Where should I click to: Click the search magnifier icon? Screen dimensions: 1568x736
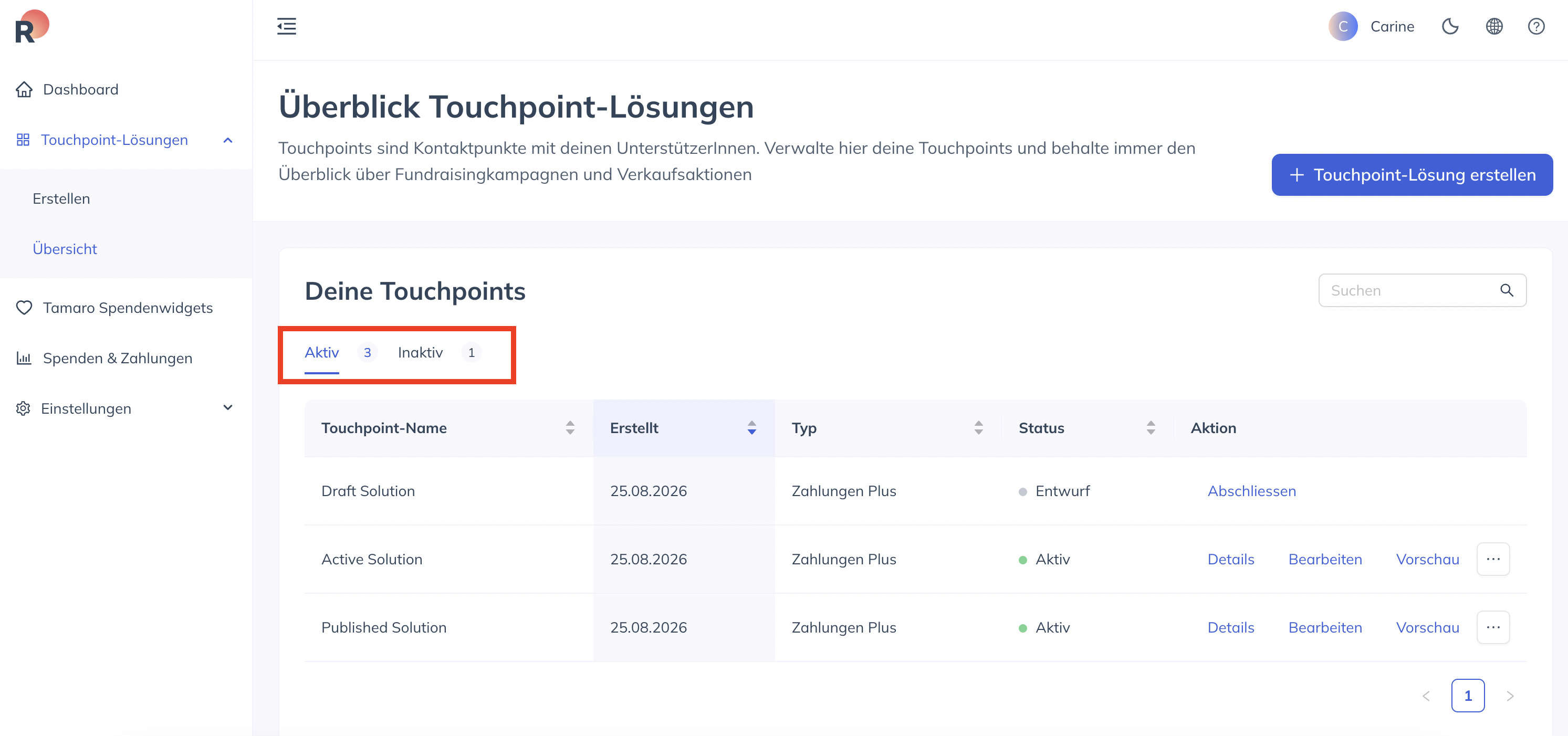[1507, 290]
